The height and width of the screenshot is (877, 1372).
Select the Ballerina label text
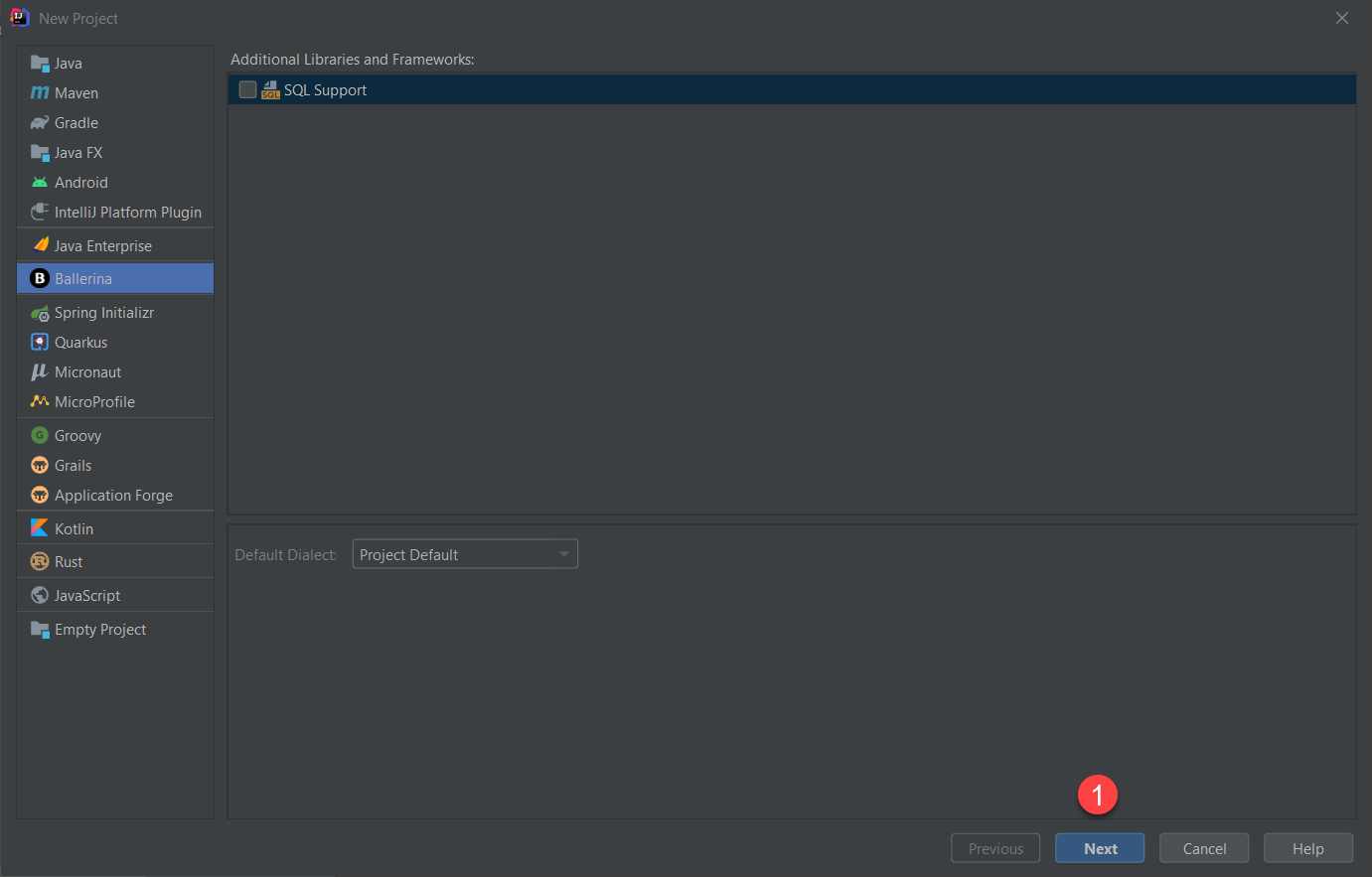(x=83, y=279)
